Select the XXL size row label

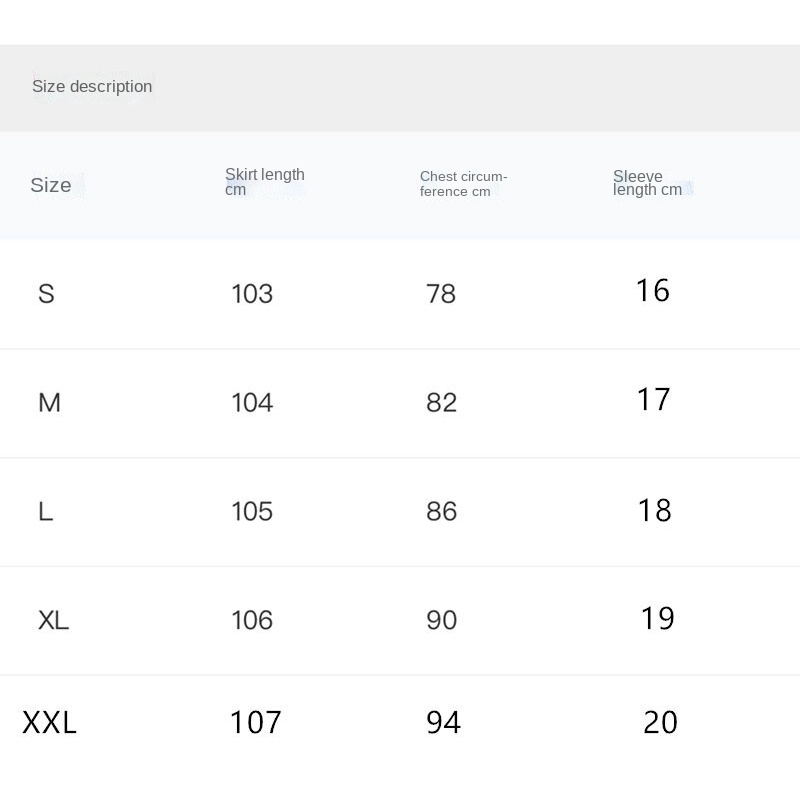coord(49,722)
